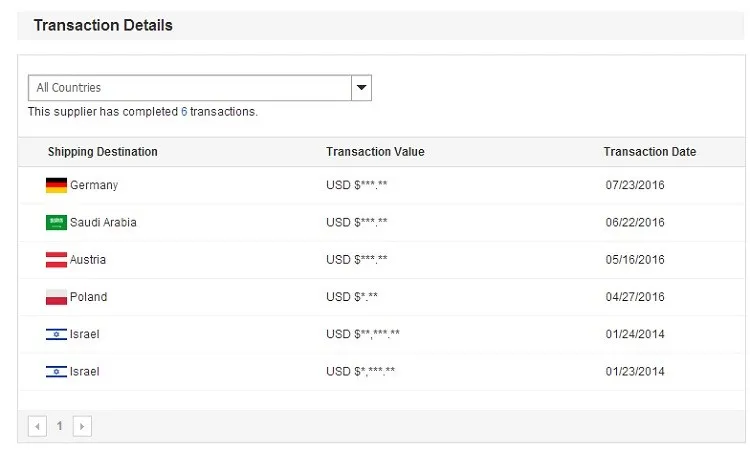Select the Germany transaction row text
750x450 pixels.
[94, 185]
